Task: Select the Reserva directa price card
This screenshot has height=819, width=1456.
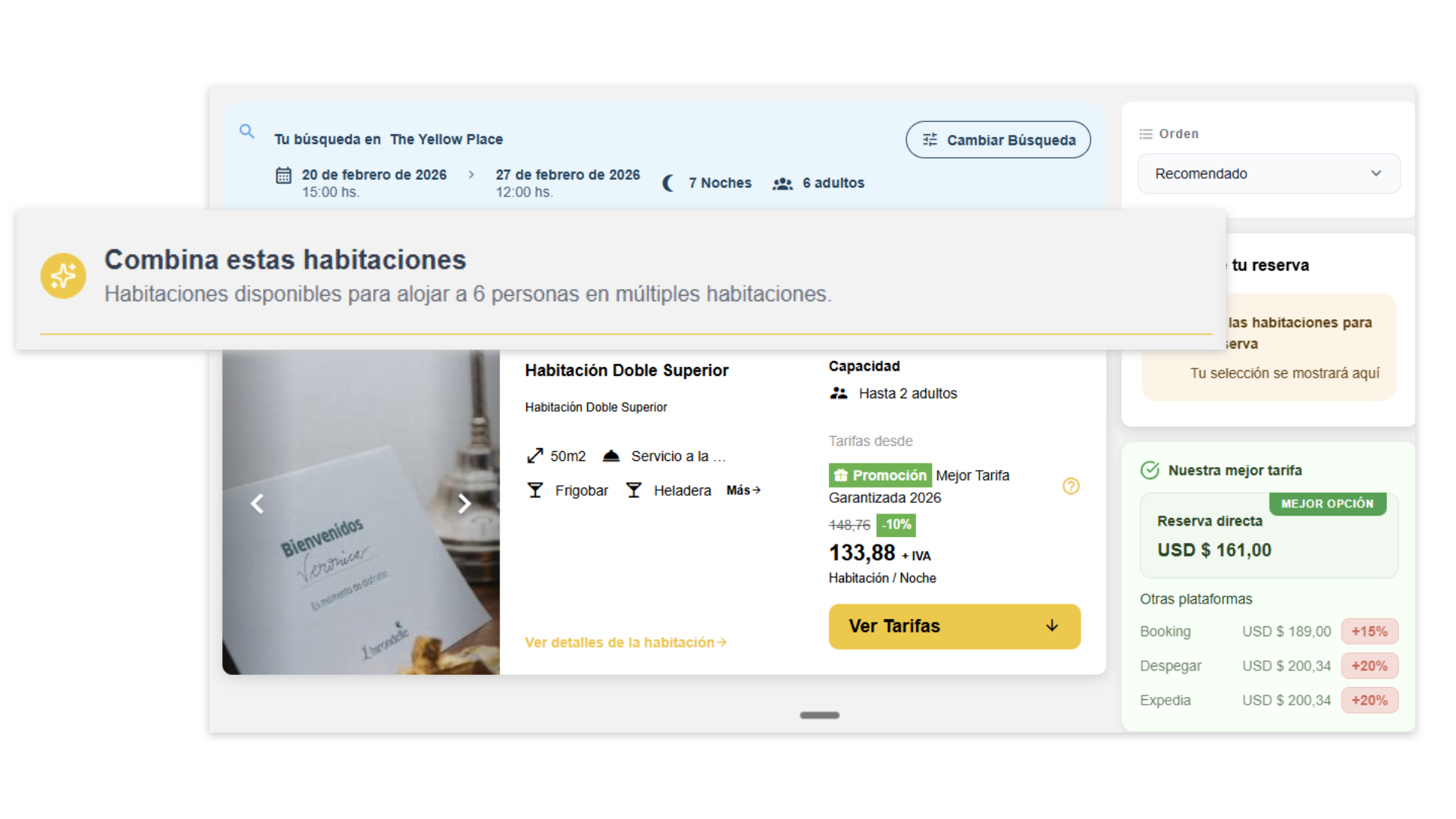Action: [x=1268, y=536]
